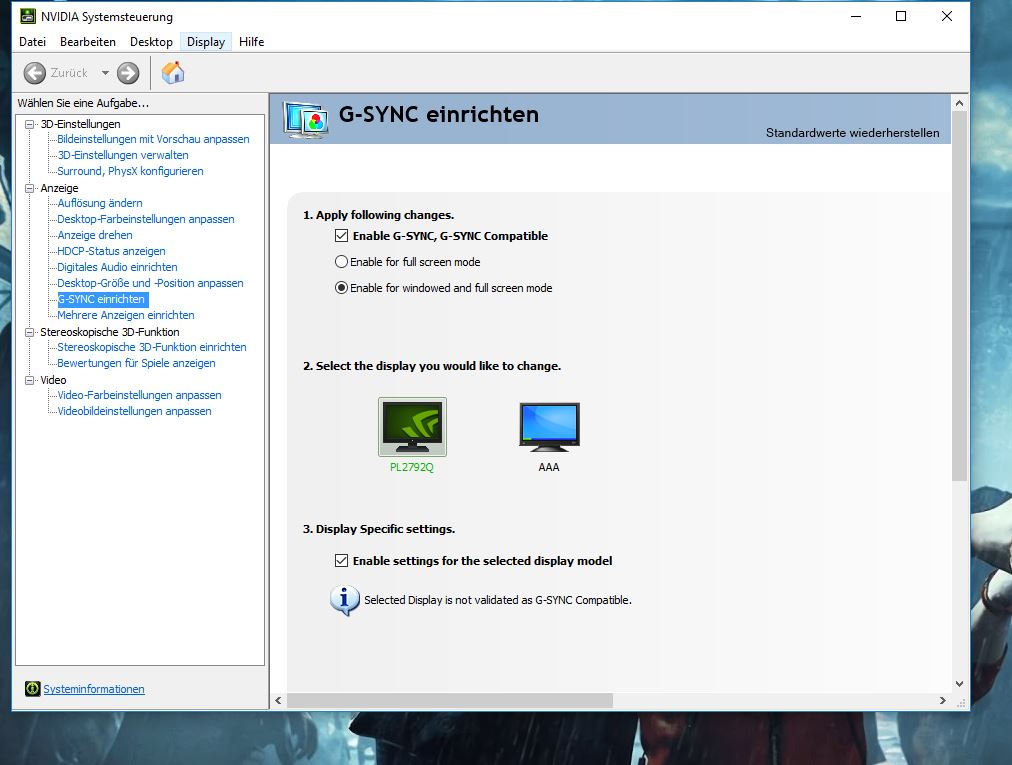Open the Display menu

coord(206,42)
